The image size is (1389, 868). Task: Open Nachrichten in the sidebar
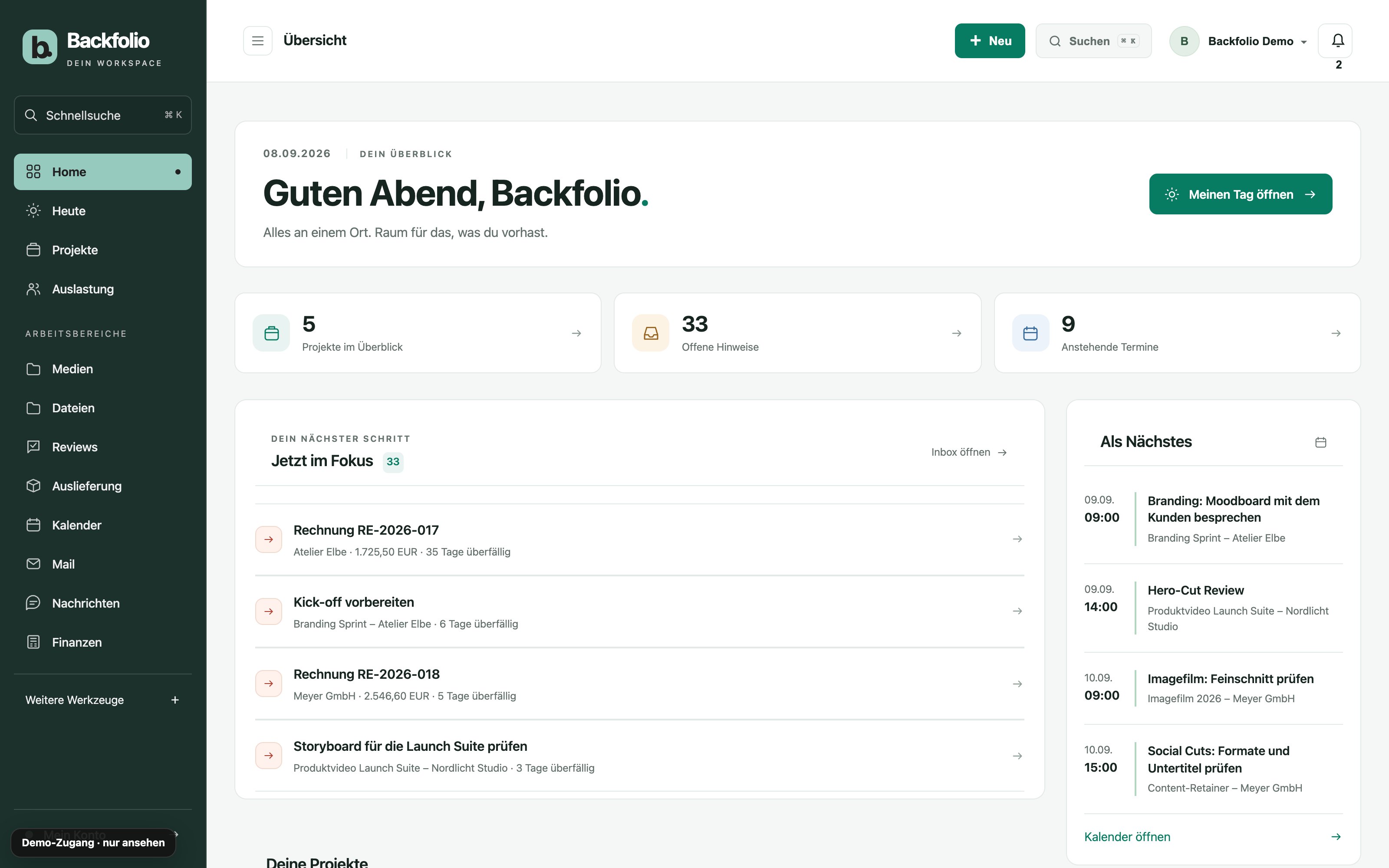(x=103, y=603)
